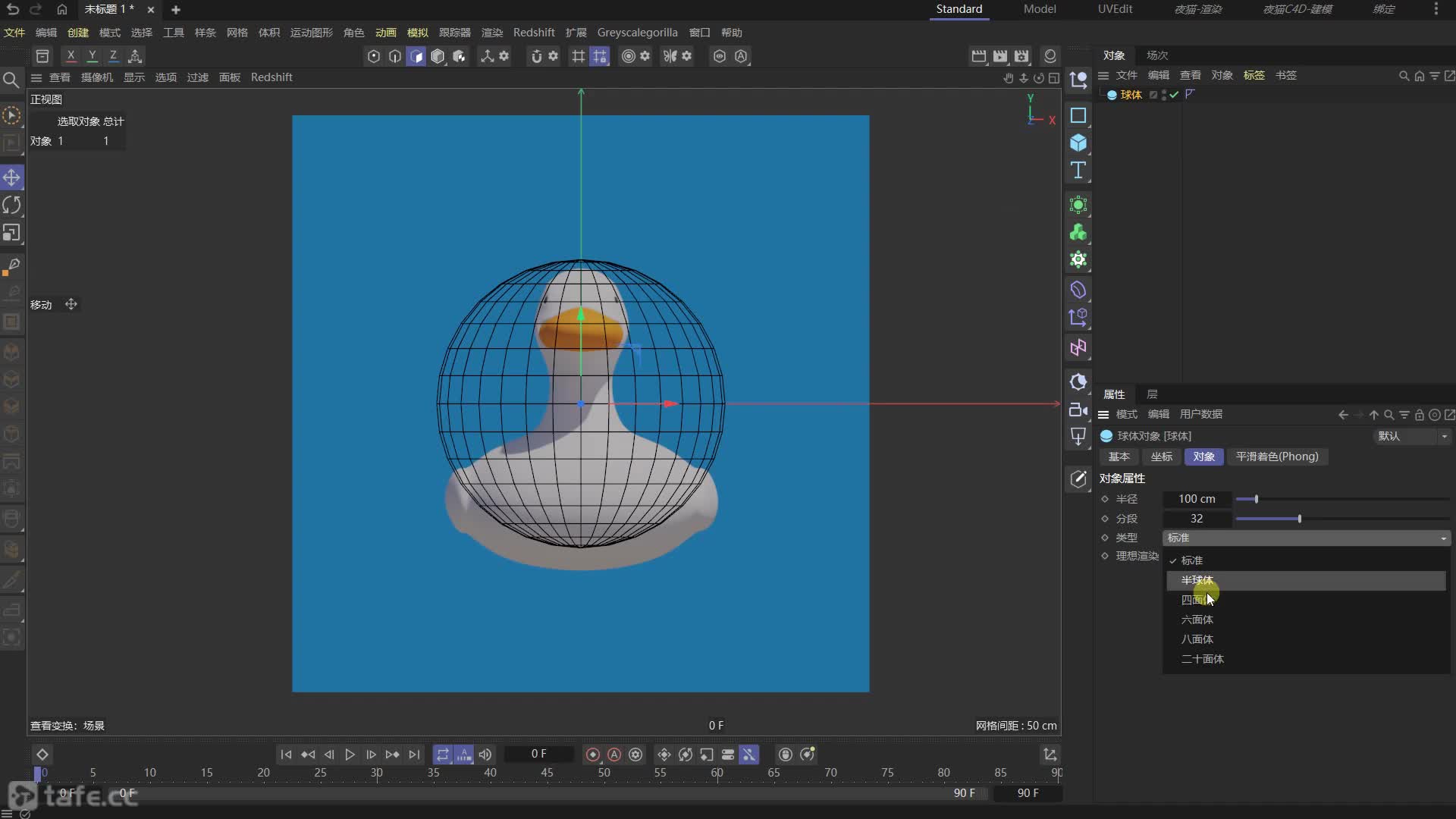Add a Camera object from right palette
This screenshot has height=819, width=1456.
(1078, 409)
